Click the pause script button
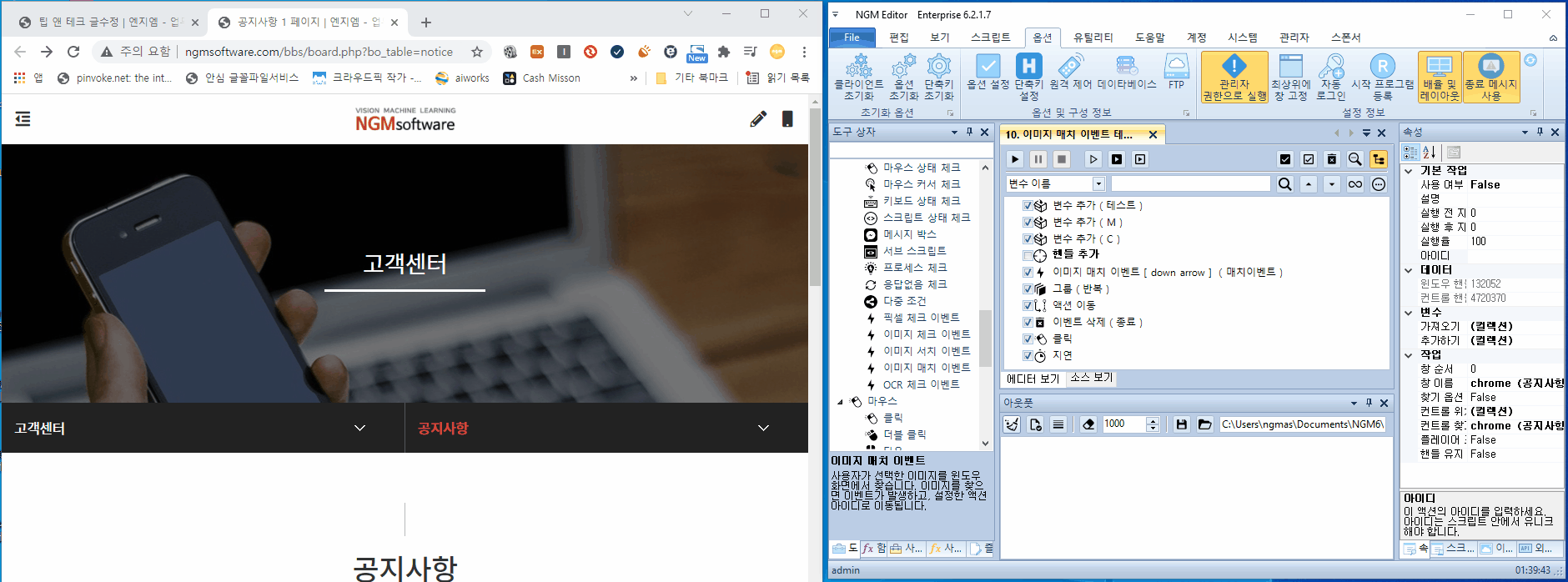 pyautogui.click(x=1038, y=159)
